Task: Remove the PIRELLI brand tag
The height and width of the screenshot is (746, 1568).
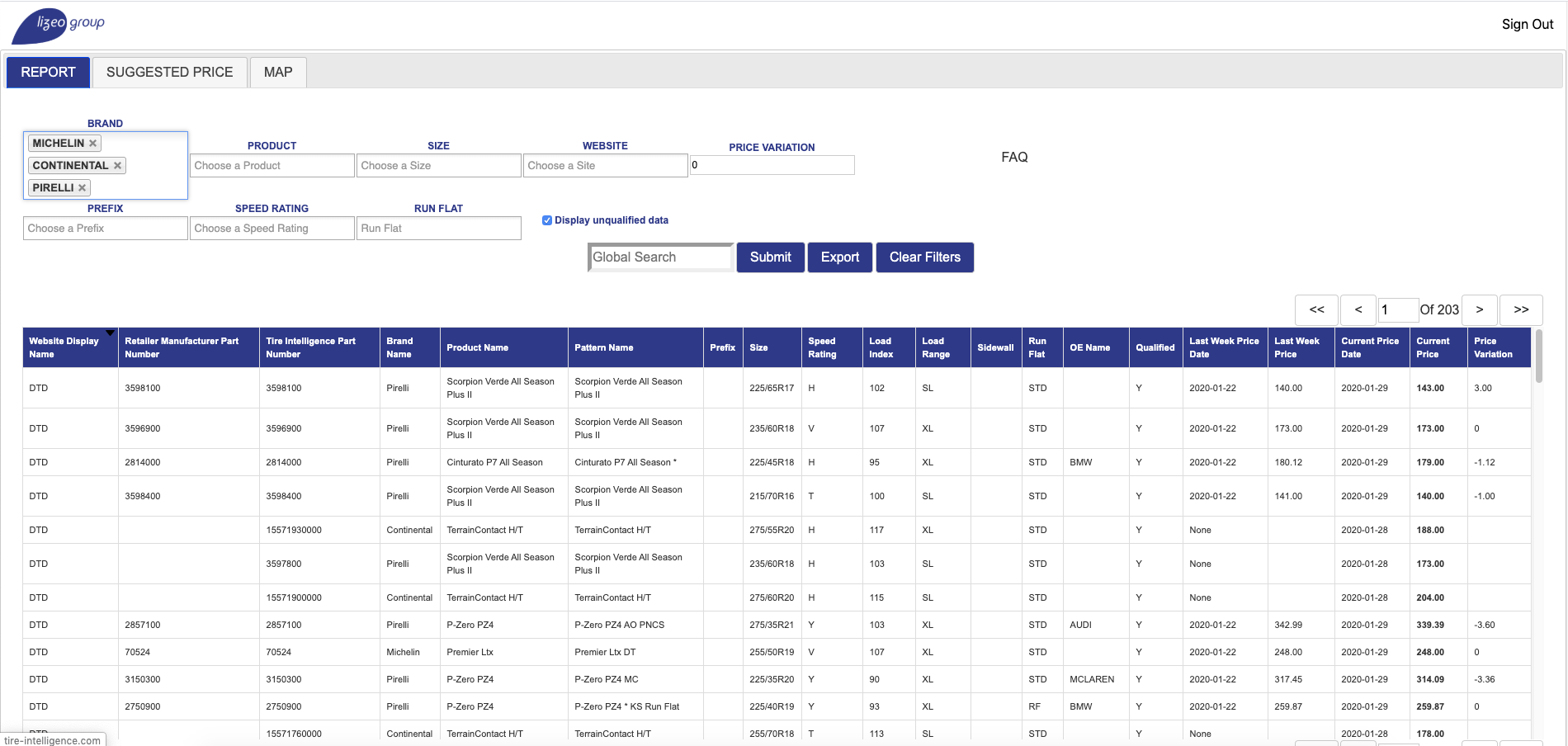Action: [x=82, y=188]
